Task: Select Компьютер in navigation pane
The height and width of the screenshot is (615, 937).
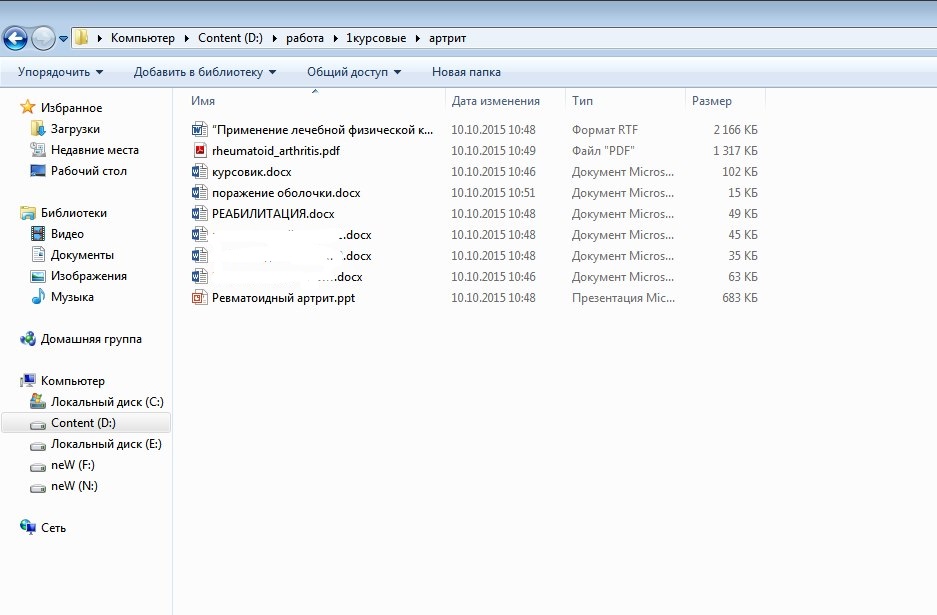Action: (x=72, y=381)
